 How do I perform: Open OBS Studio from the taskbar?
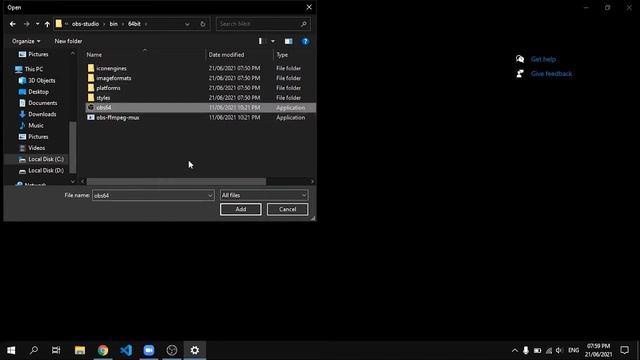pyautogui.click(x=172, y=350)
